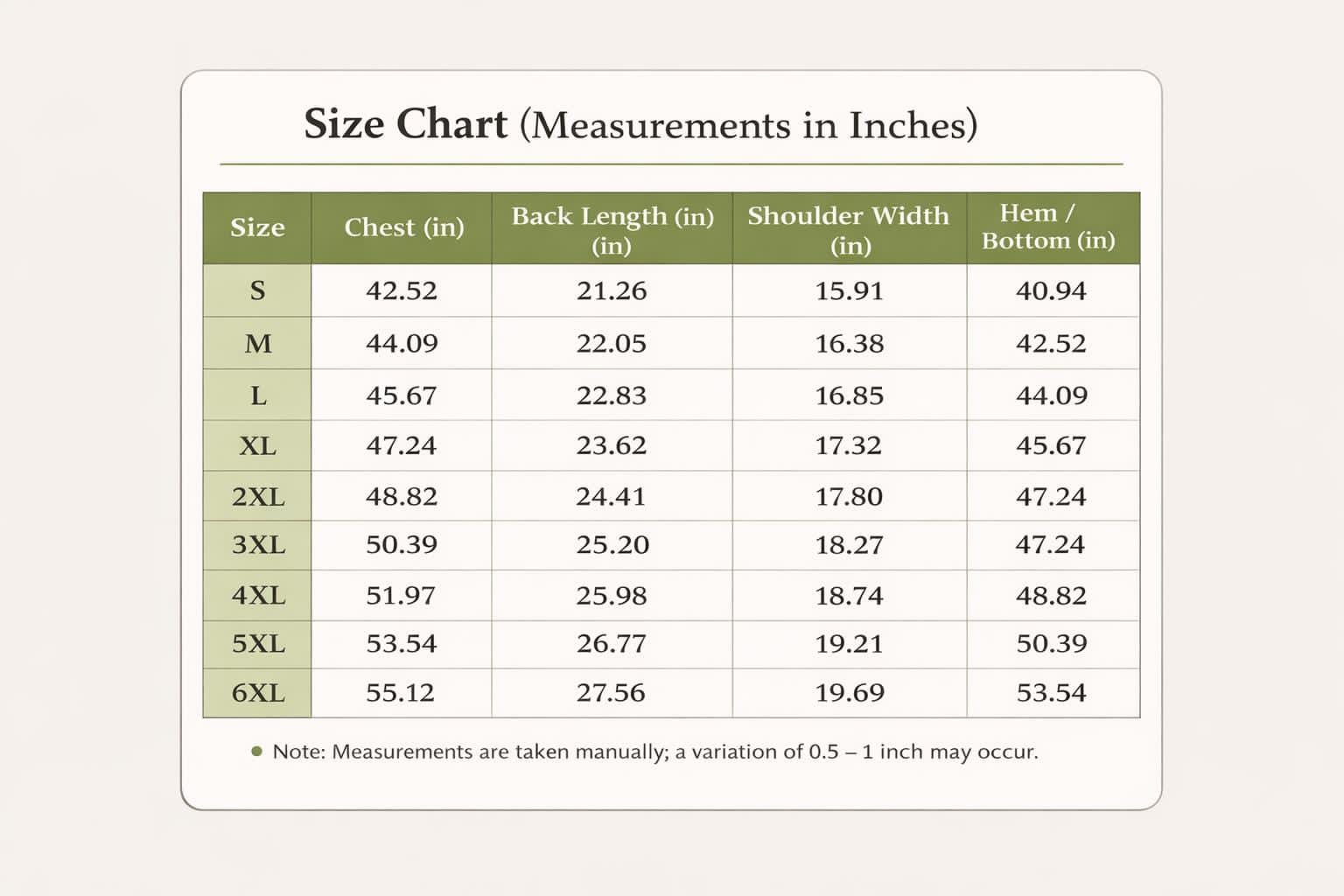Select the M size row label

coord(257,343)
